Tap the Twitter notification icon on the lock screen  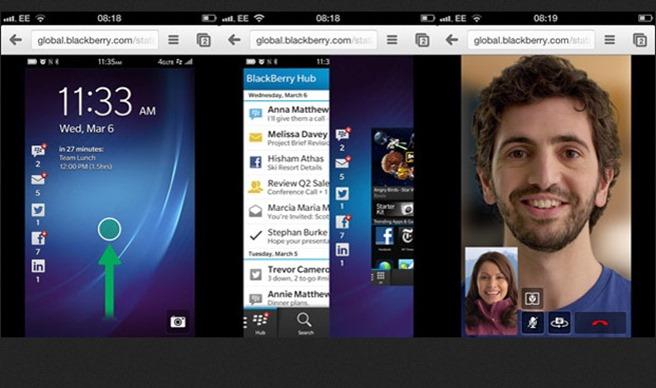pyautogui.click(x=38, y=210)
